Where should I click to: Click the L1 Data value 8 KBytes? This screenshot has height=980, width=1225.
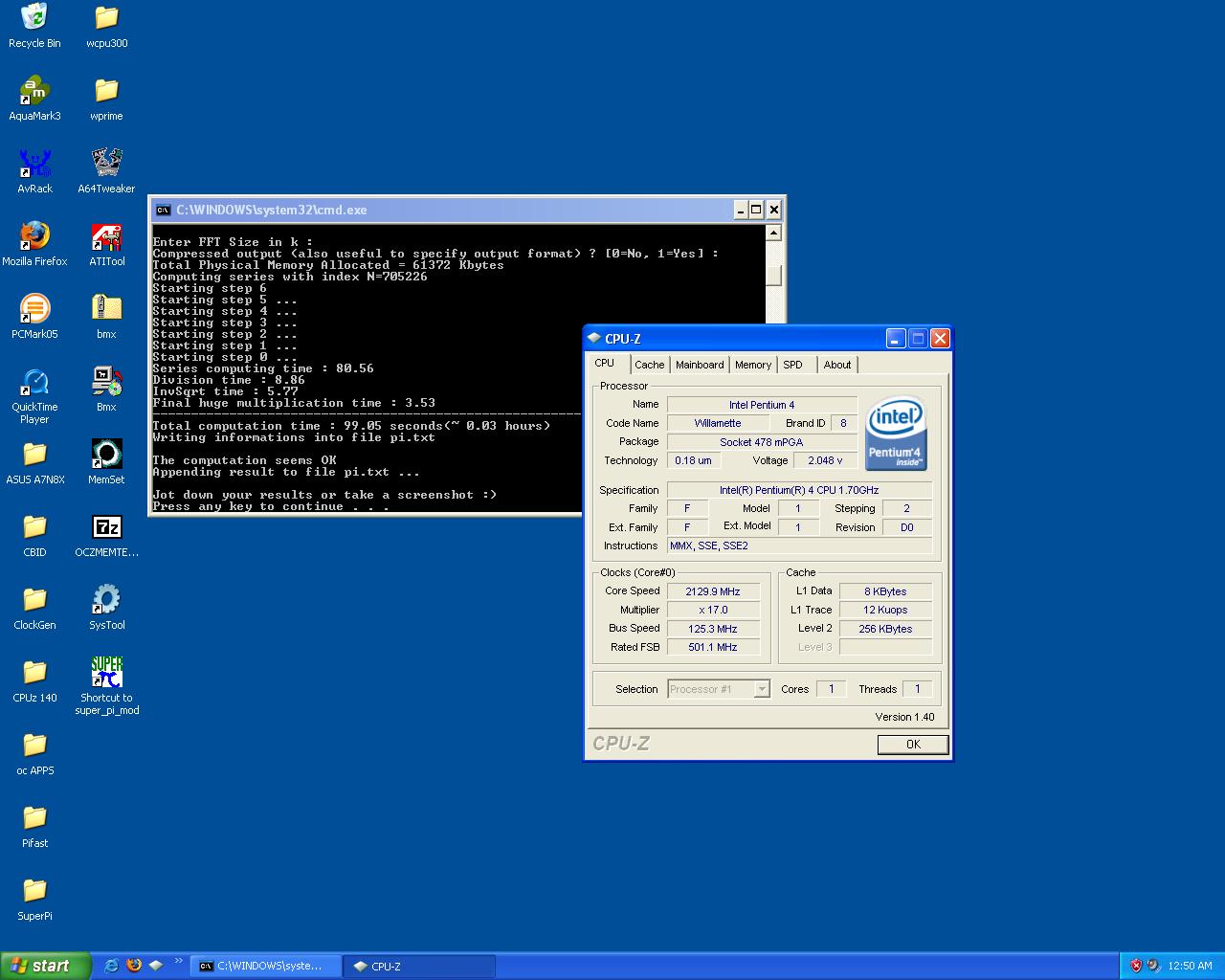[885, 591]
